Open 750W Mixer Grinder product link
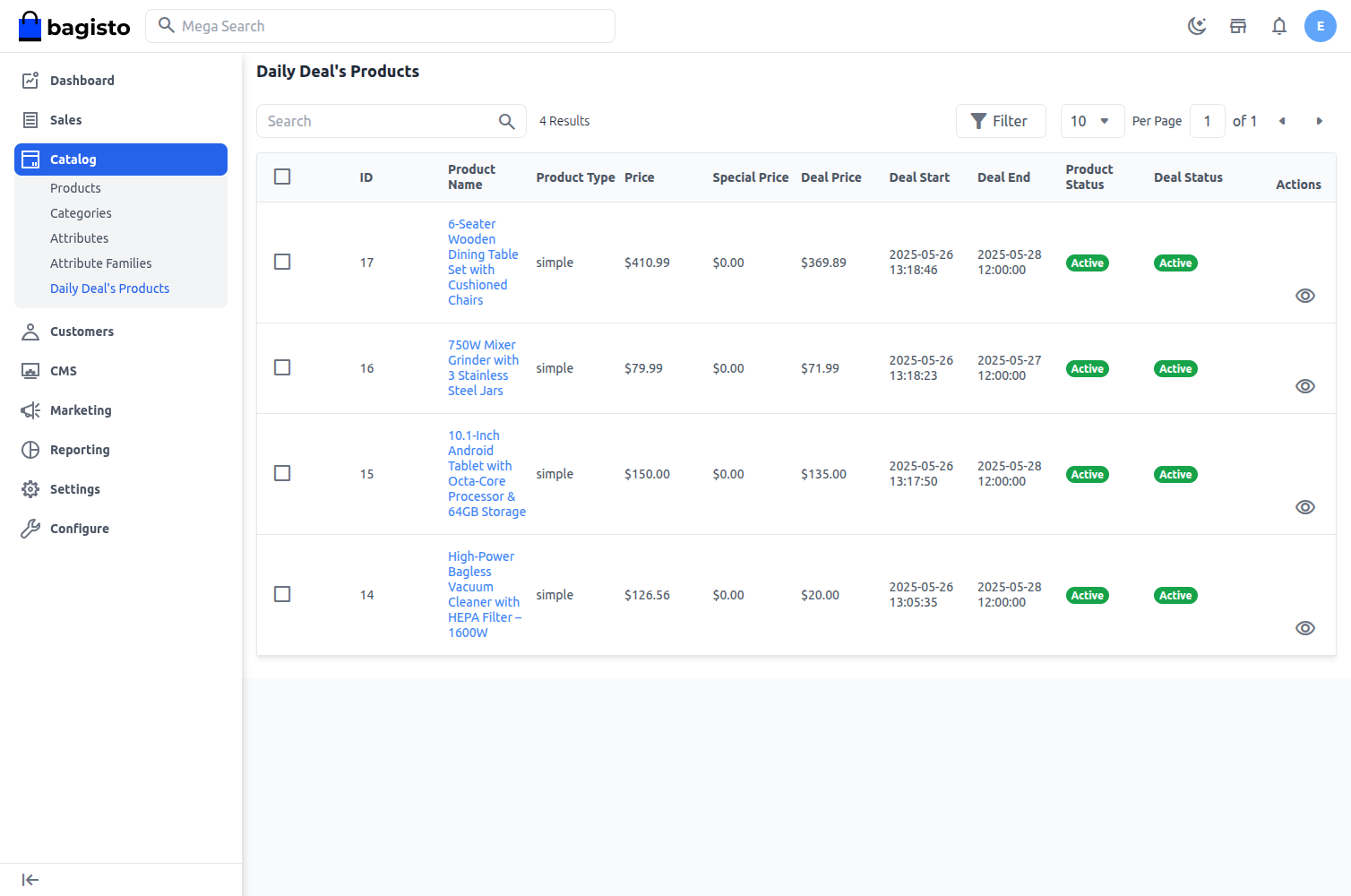Image resolution: width=1351 pixels, height=896 pixels. click(x=483, y=367)
